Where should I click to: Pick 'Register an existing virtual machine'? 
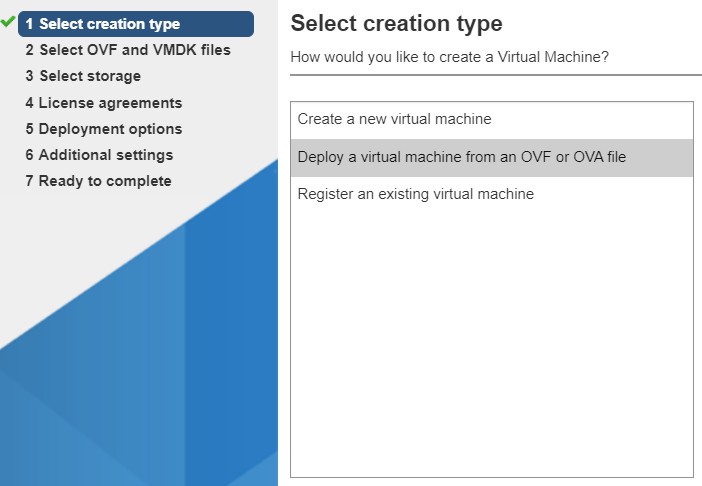coord(415,194)
